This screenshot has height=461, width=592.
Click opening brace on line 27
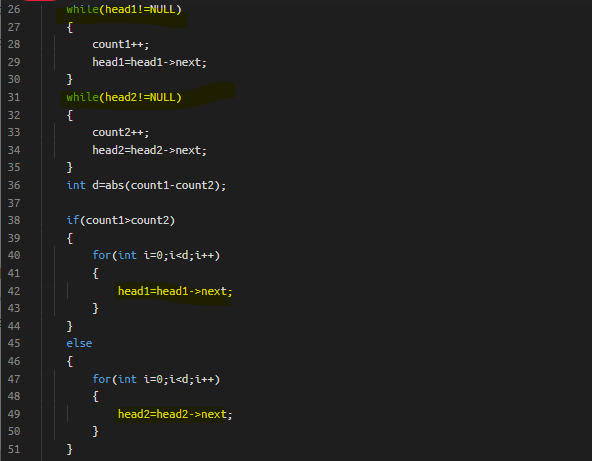70,27
